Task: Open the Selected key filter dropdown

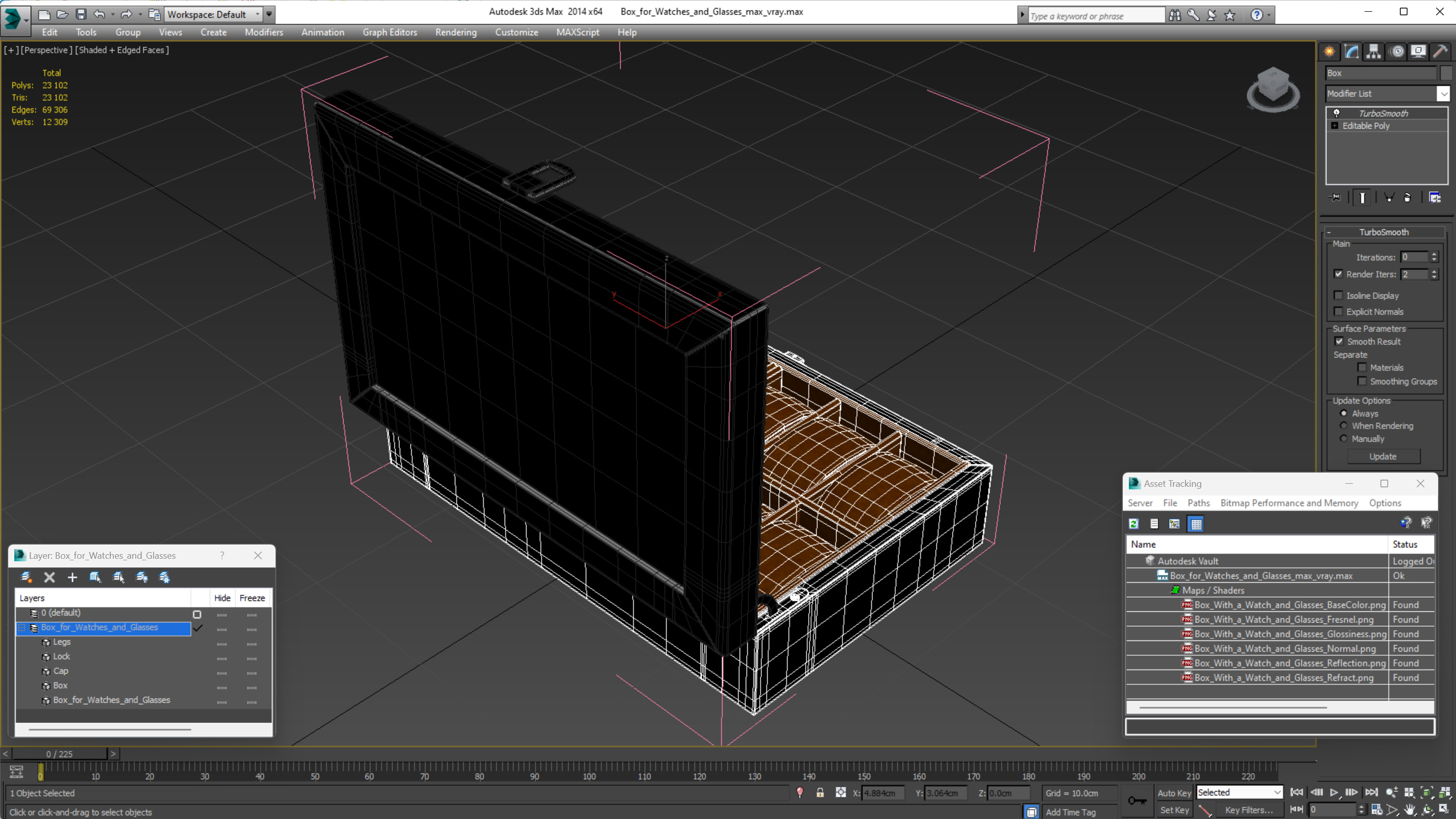Action: (1240, 792)
